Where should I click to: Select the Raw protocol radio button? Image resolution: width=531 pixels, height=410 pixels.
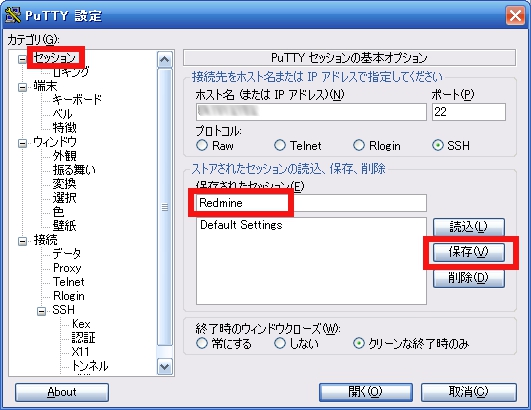point(202,146)
